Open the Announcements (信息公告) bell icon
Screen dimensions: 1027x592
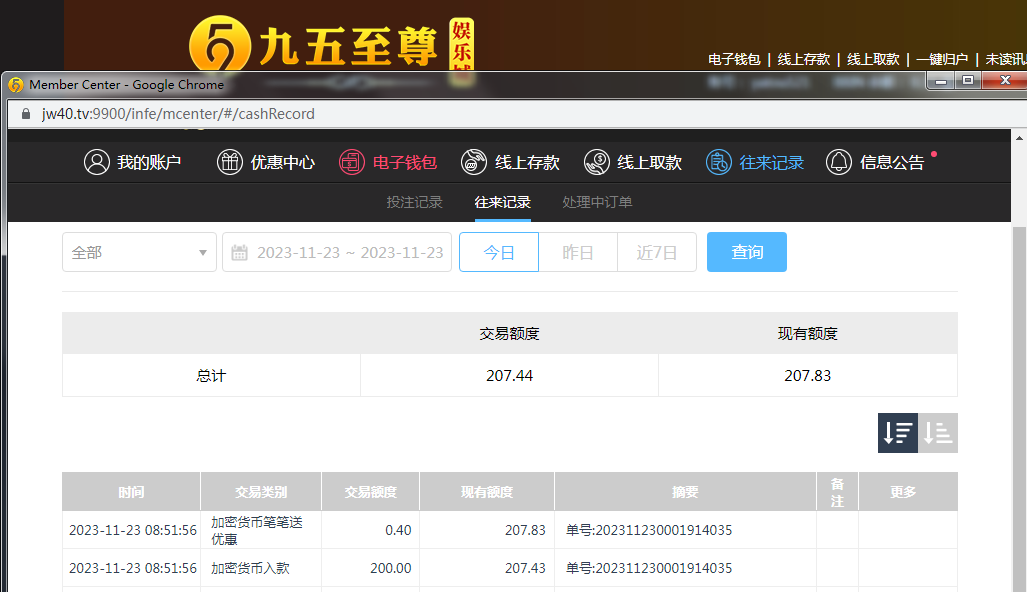(x=839, y=162)
